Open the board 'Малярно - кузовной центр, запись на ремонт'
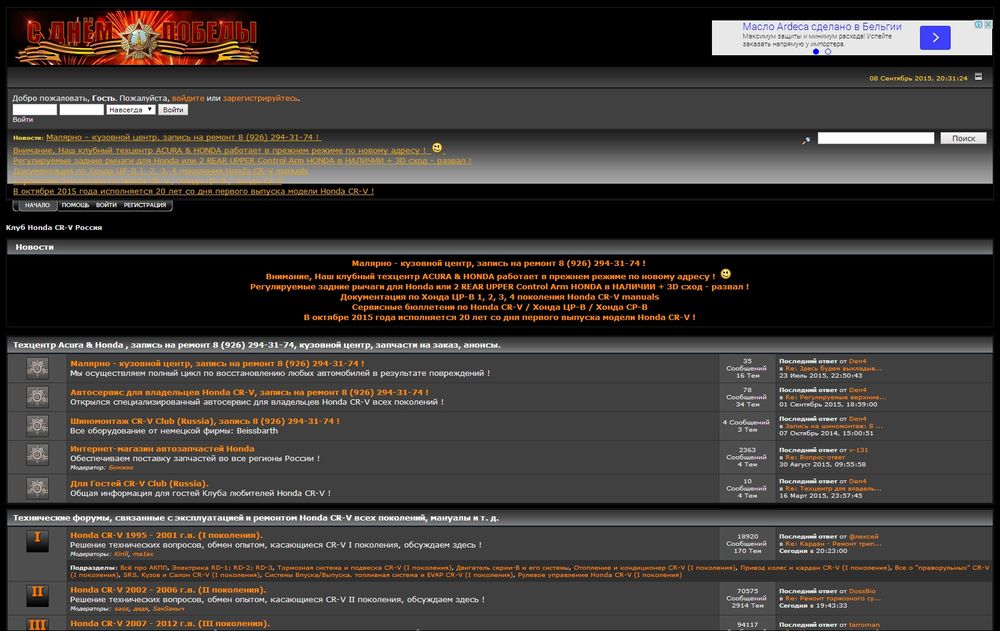The width and height of the screenshot is (1000, 631). point(217,363)
